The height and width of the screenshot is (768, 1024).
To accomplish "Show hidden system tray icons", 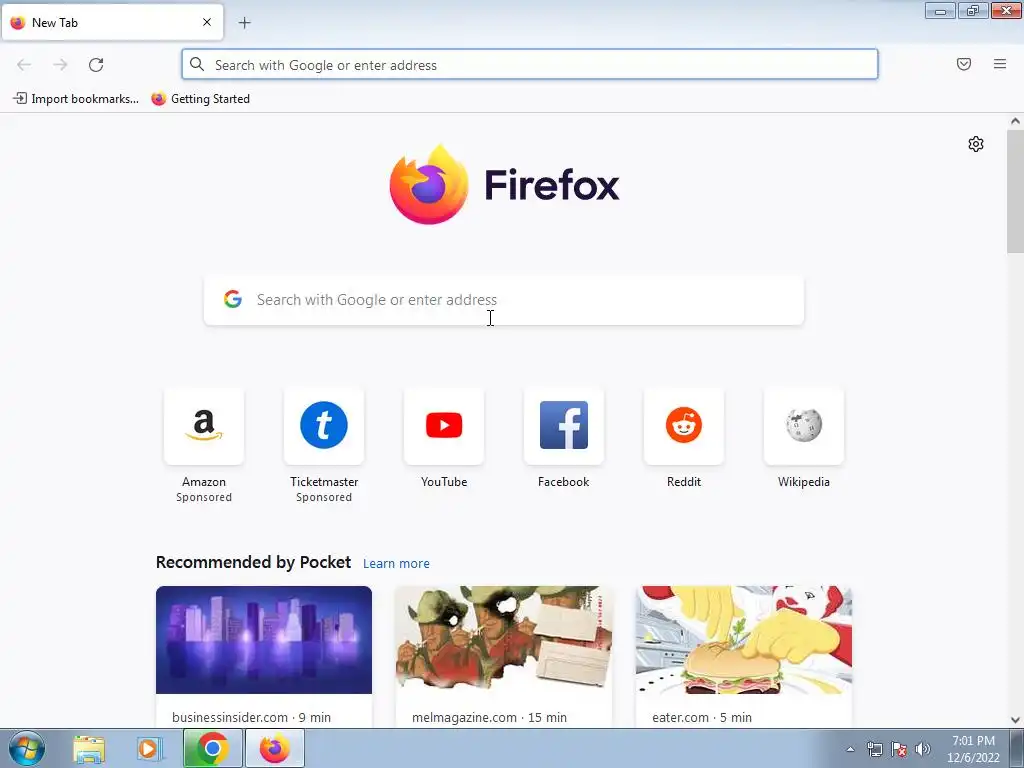I will pos(850,750).
